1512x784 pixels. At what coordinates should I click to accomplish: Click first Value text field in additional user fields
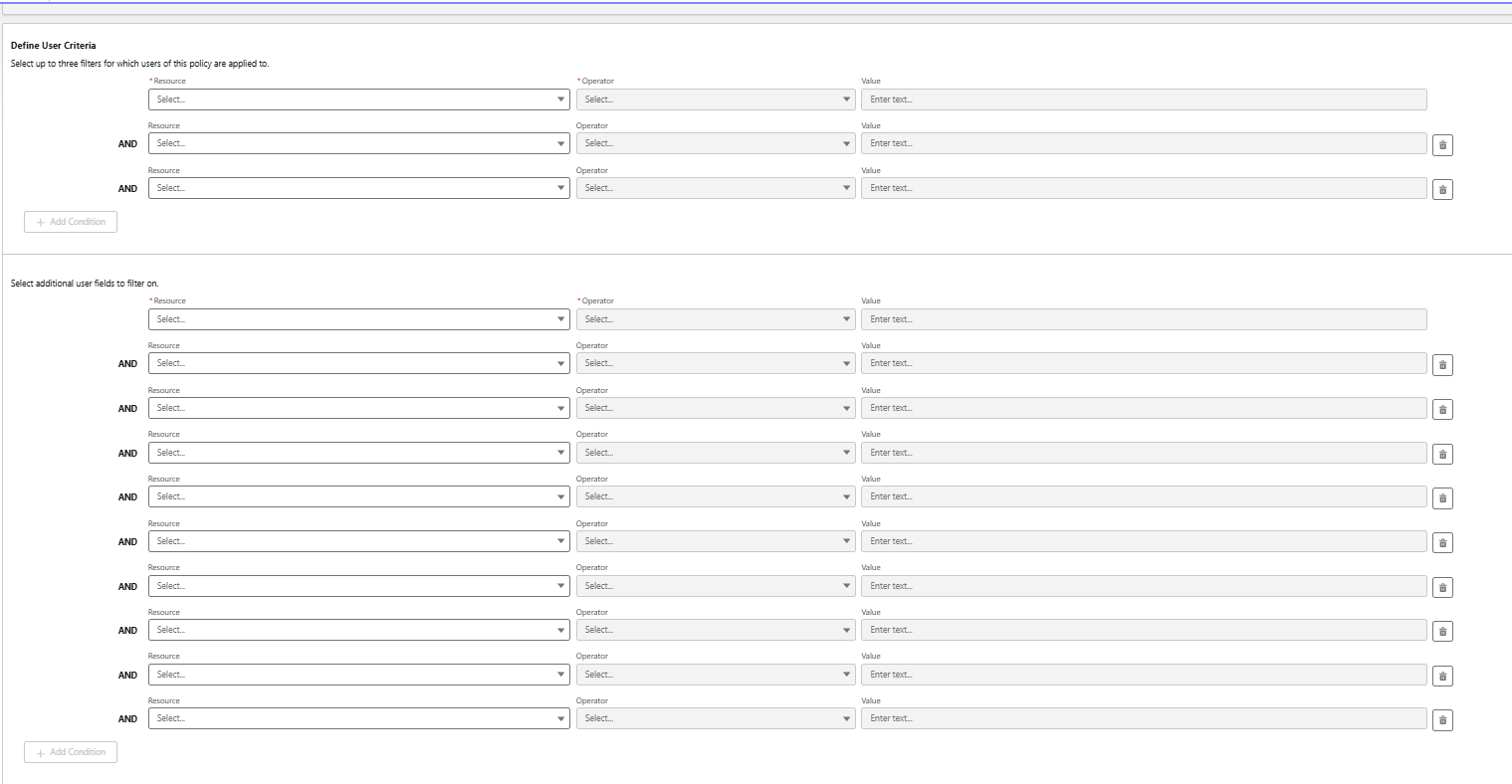(x=1143, y=319)
